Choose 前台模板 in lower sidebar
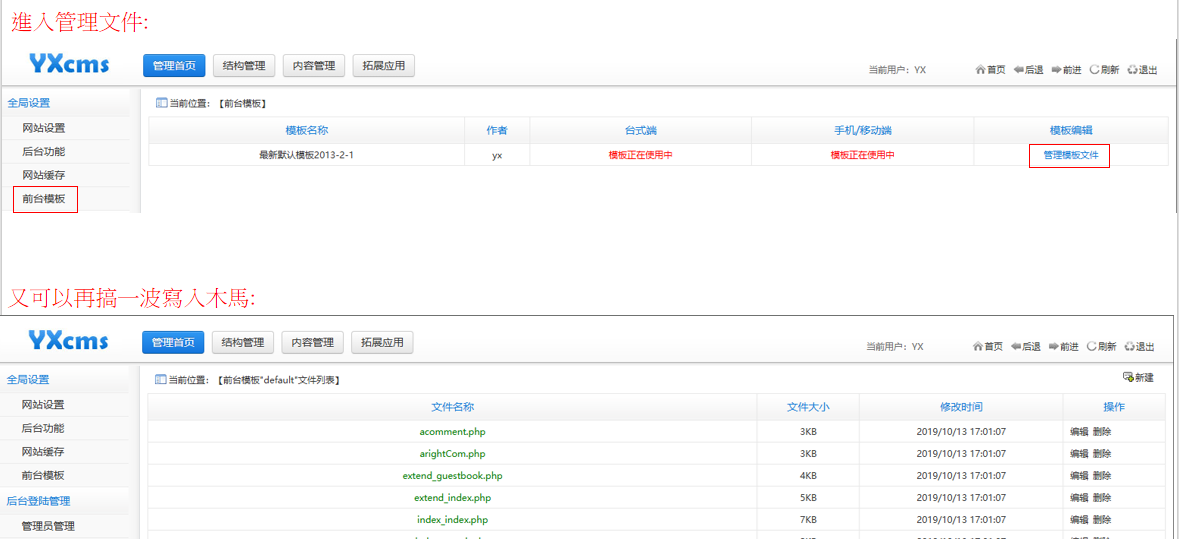 [x=43, y=476]
